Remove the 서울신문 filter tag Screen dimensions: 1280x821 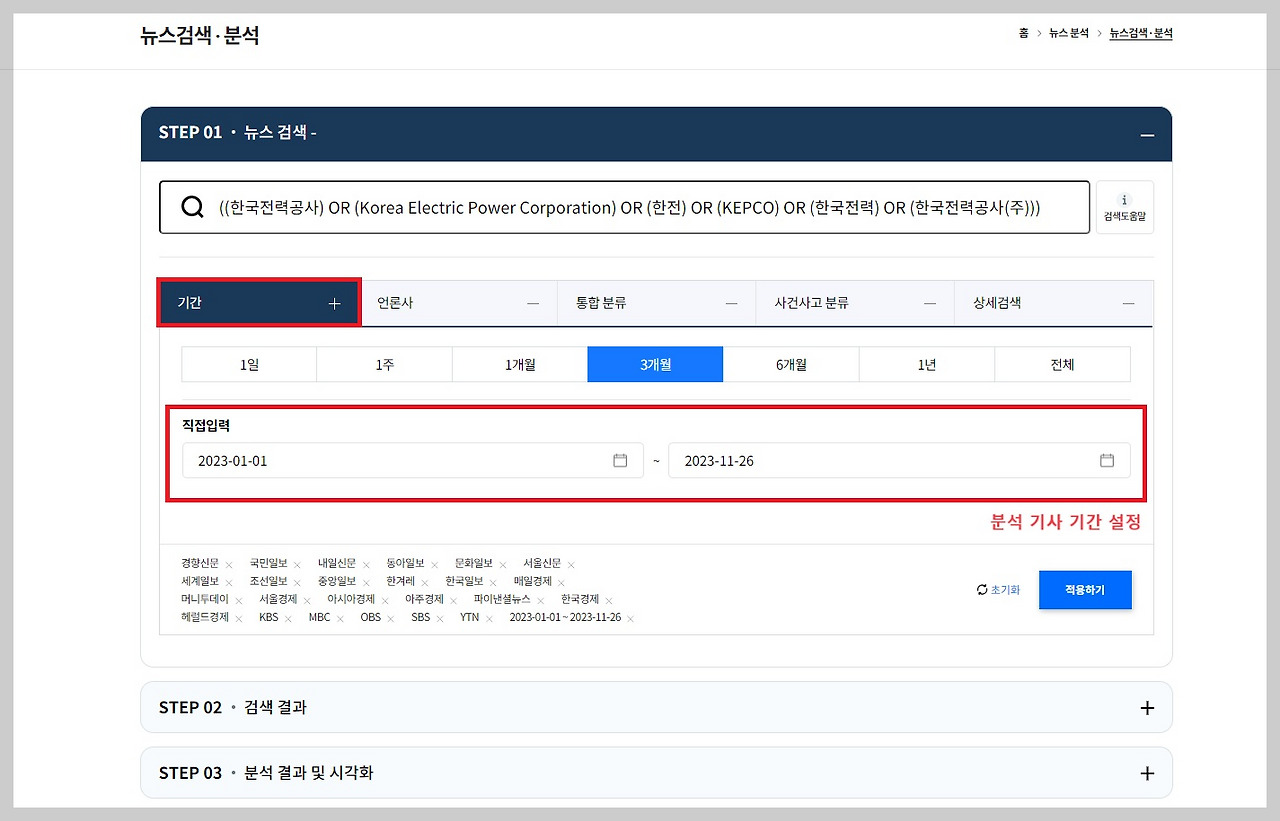pos(571,565)
